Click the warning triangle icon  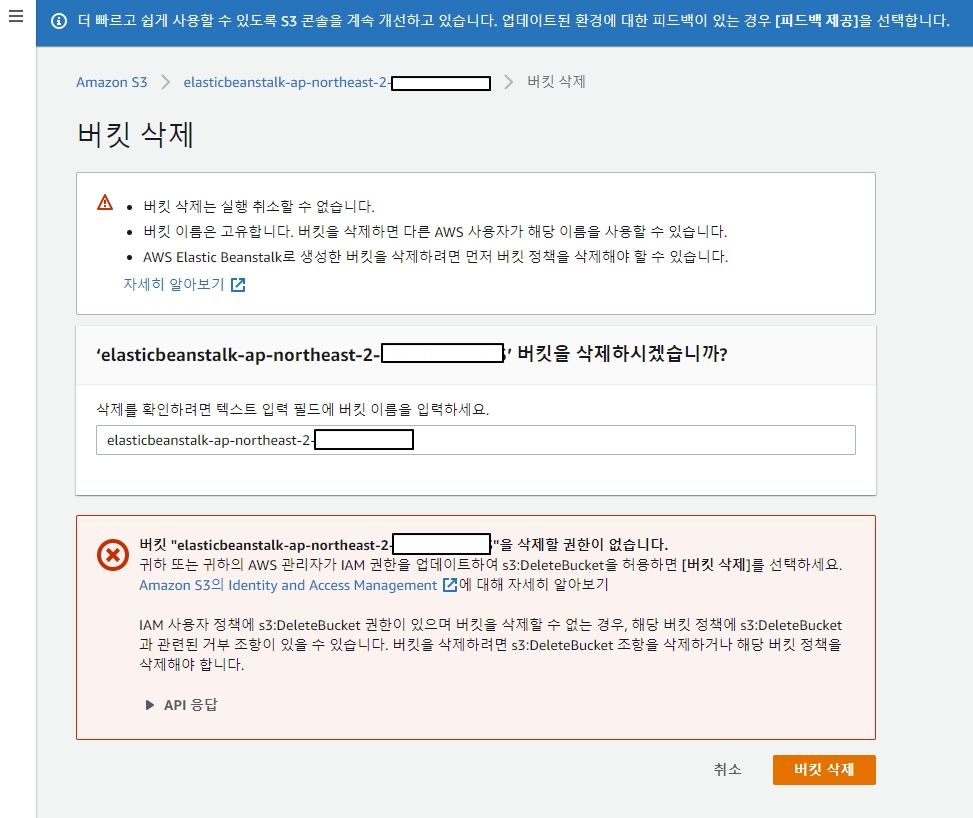[x=105, y=202]
